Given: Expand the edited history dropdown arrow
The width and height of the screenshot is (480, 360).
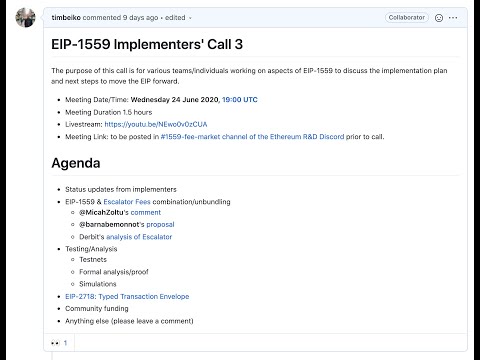Looking at the screenshot, I should tap(190, 18).
